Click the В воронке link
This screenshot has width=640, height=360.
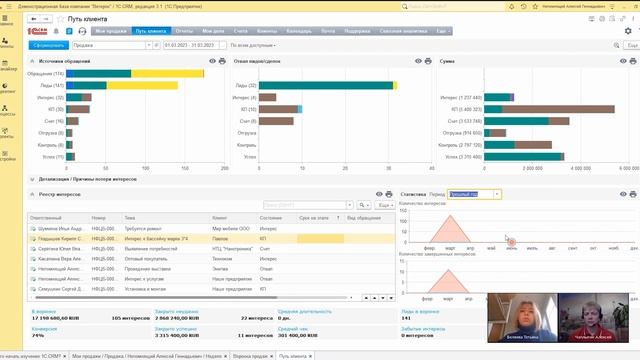click(44, 311)
